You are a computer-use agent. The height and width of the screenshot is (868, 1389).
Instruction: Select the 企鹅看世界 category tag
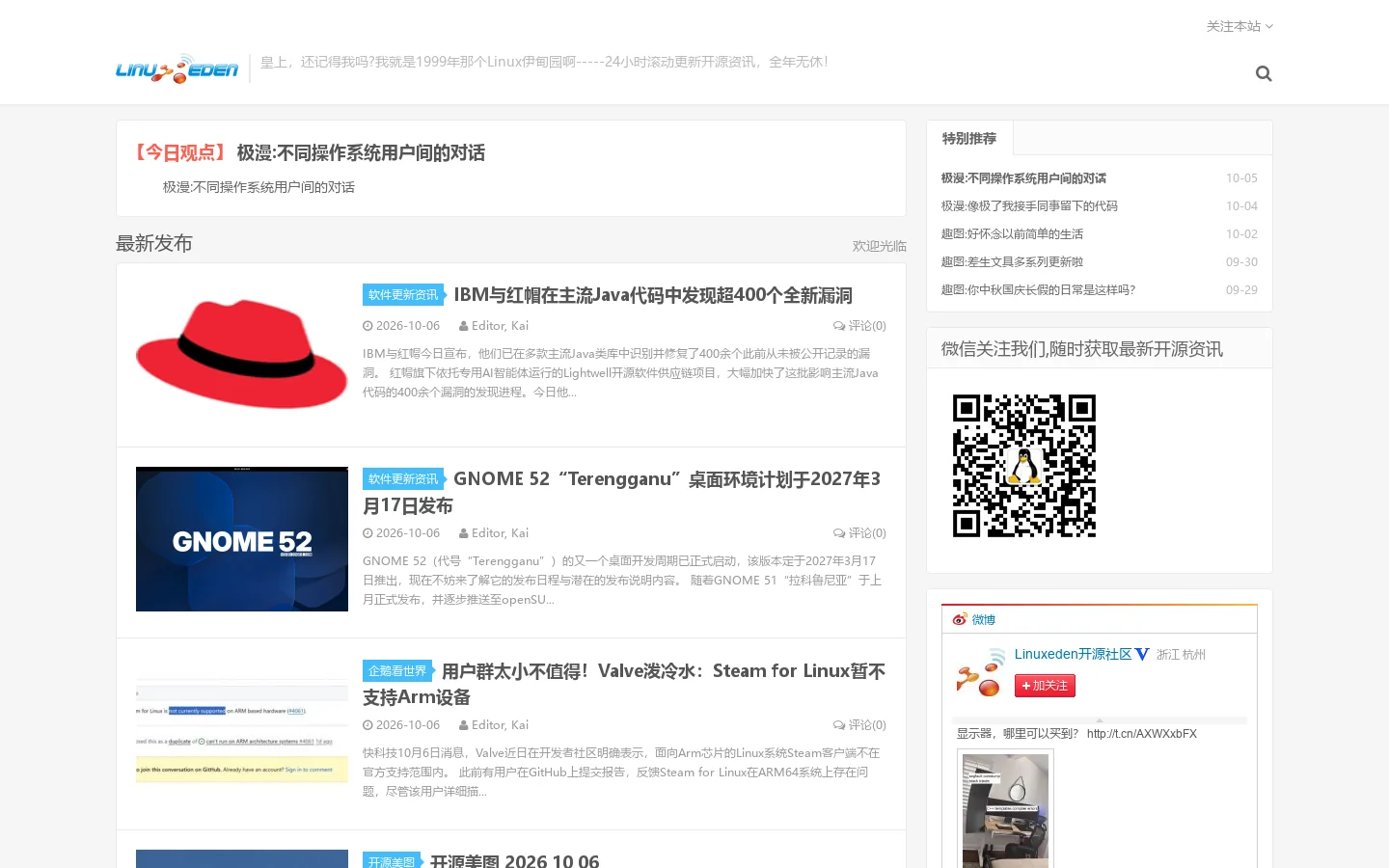(396, 671)
